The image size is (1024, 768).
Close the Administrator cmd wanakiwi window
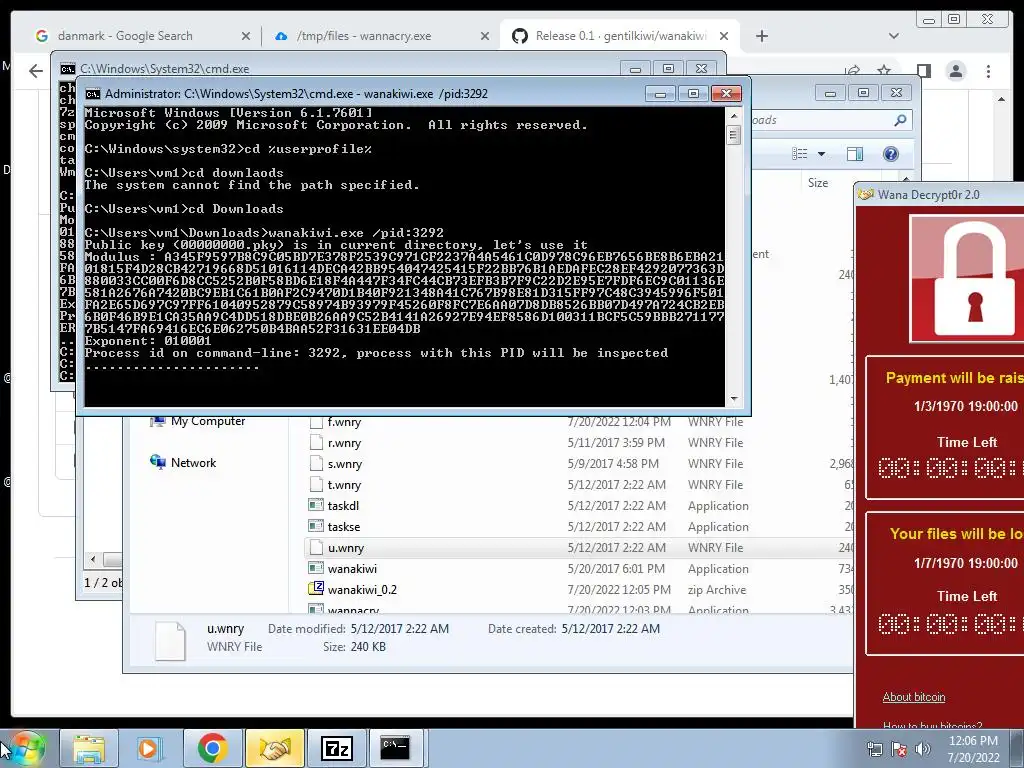tap(726, 94)
